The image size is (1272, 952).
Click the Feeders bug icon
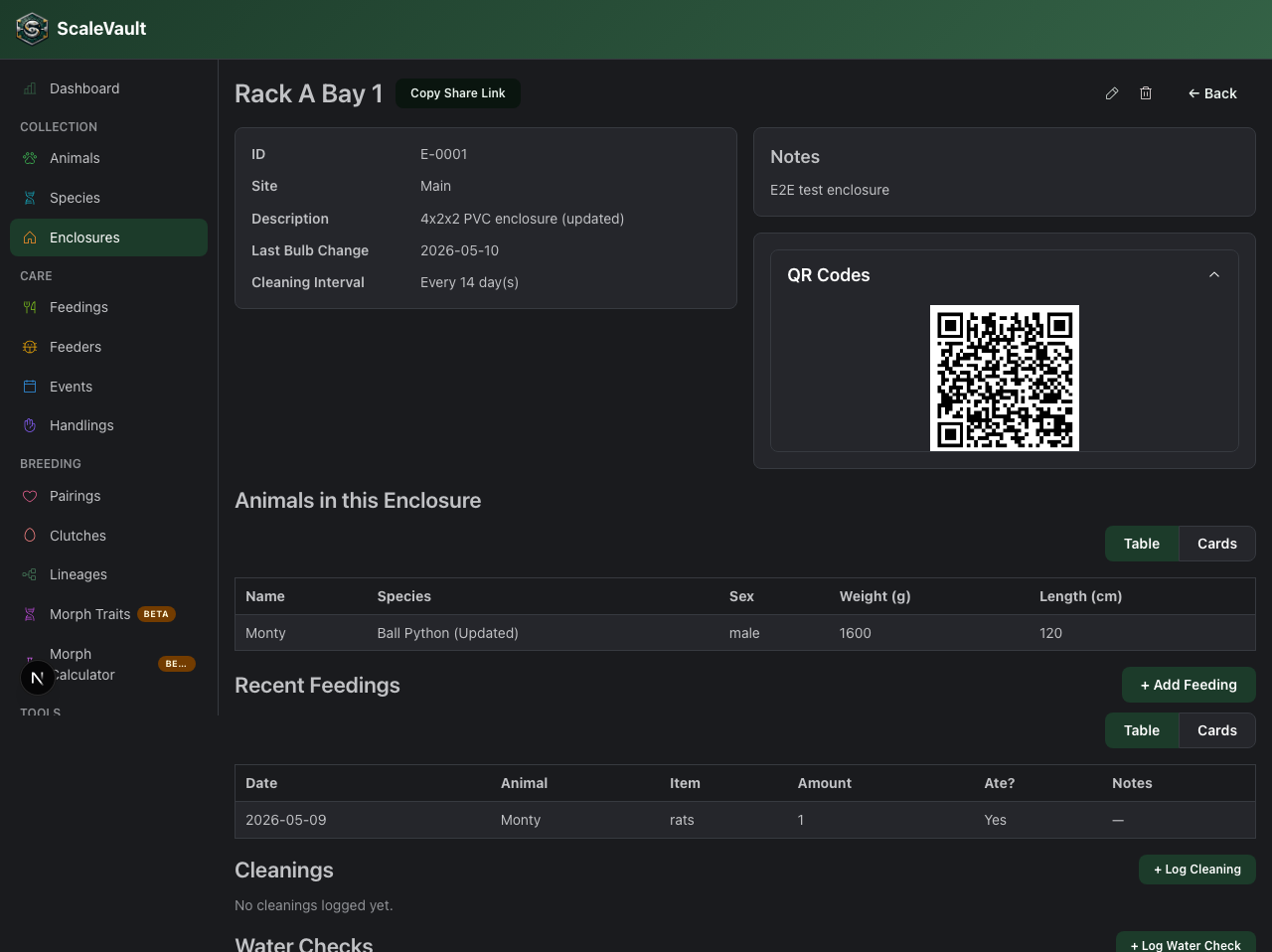pos(30,347)
